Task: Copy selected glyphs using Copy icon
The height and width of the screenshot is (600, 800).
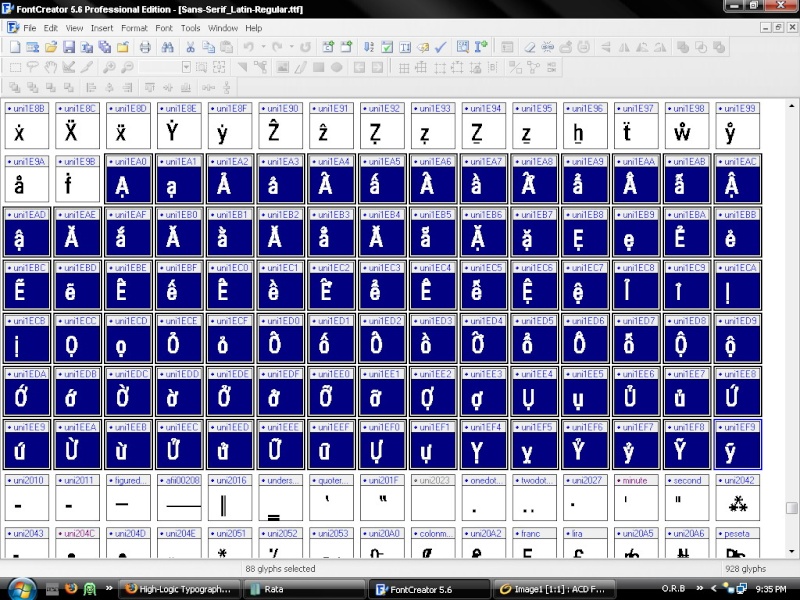Action: click(x=208, y=47)
